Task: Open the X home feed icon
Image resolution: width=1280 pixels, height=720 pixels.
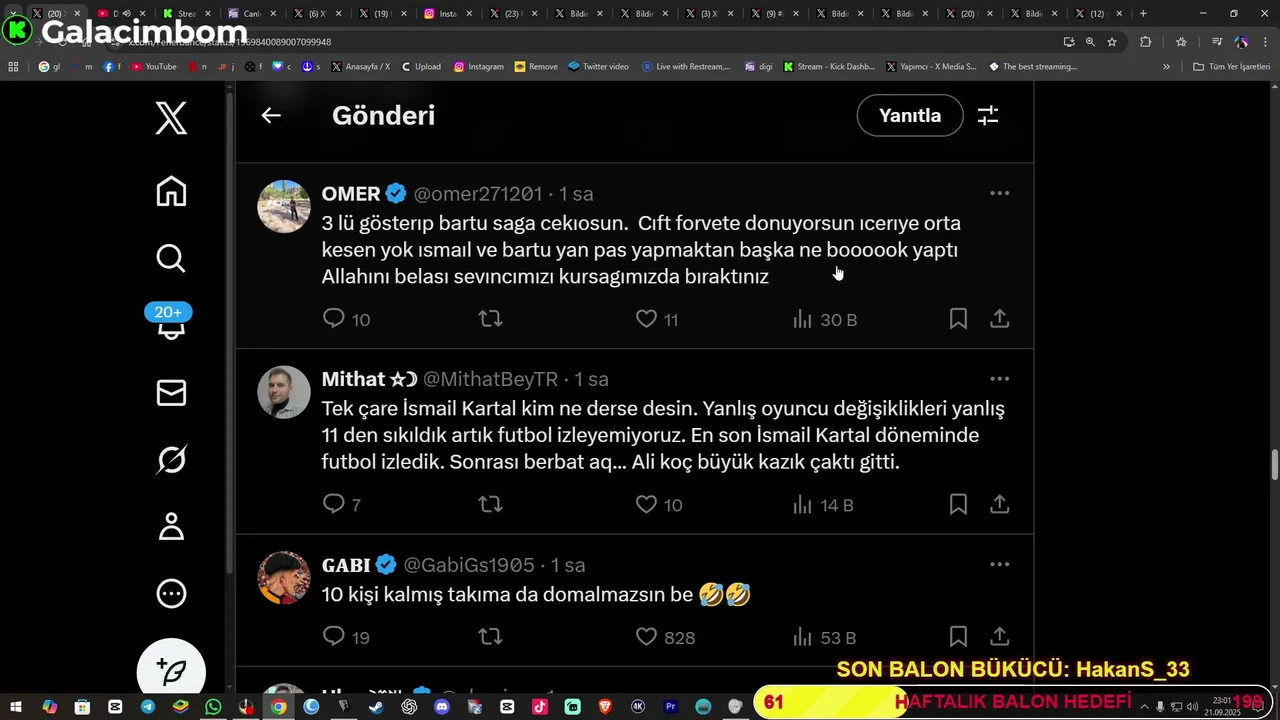Action: pos(171,191)
